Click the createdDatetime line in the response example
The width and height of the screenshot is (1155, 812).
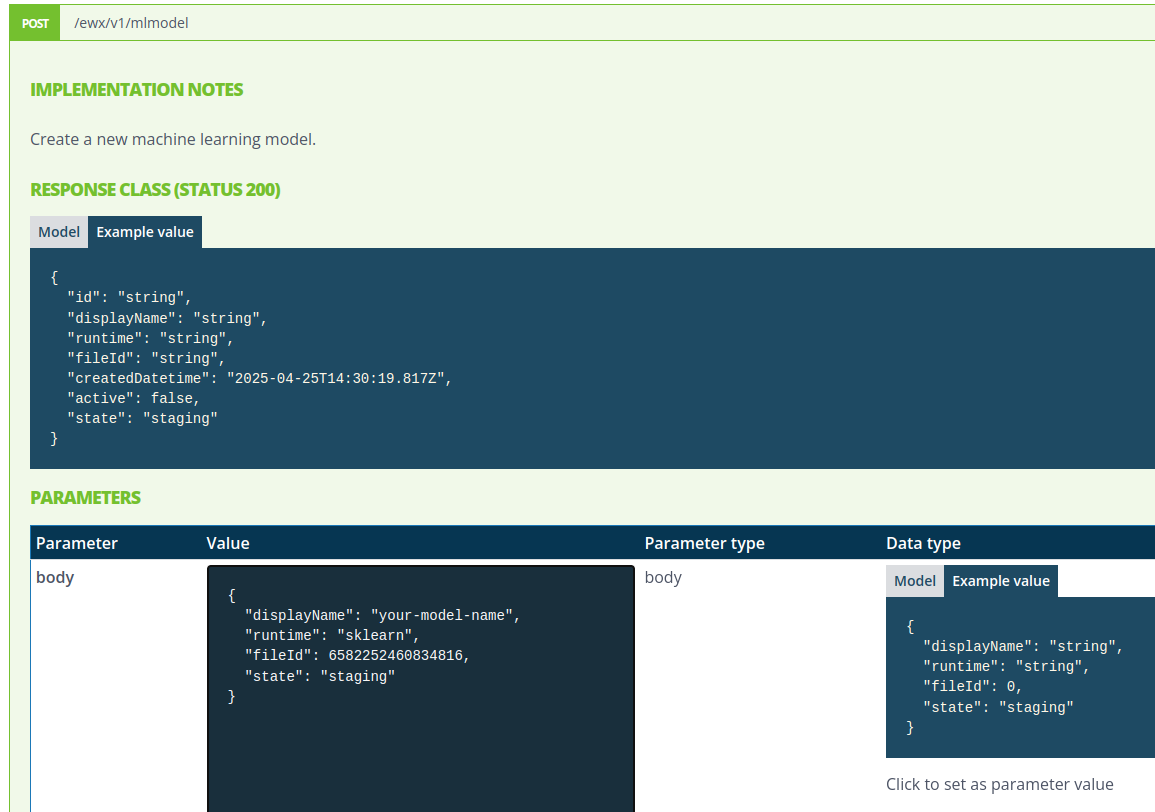260,379
